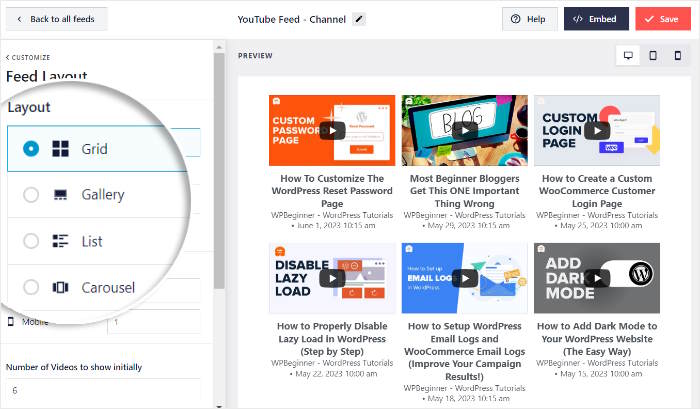Play the Disable Lazy Load video

[332, 278]
